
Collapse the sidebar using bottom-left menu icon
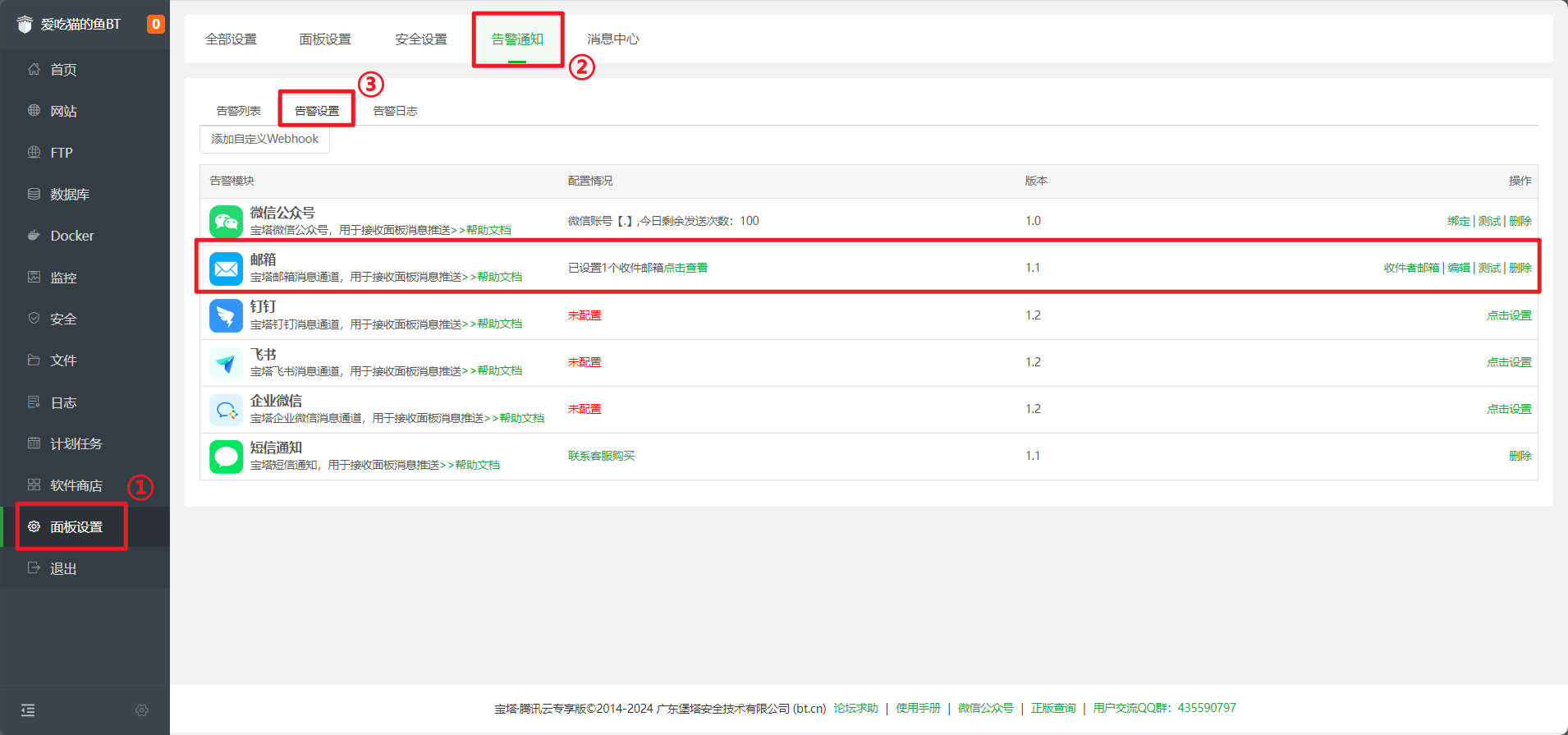coord(28,710)
